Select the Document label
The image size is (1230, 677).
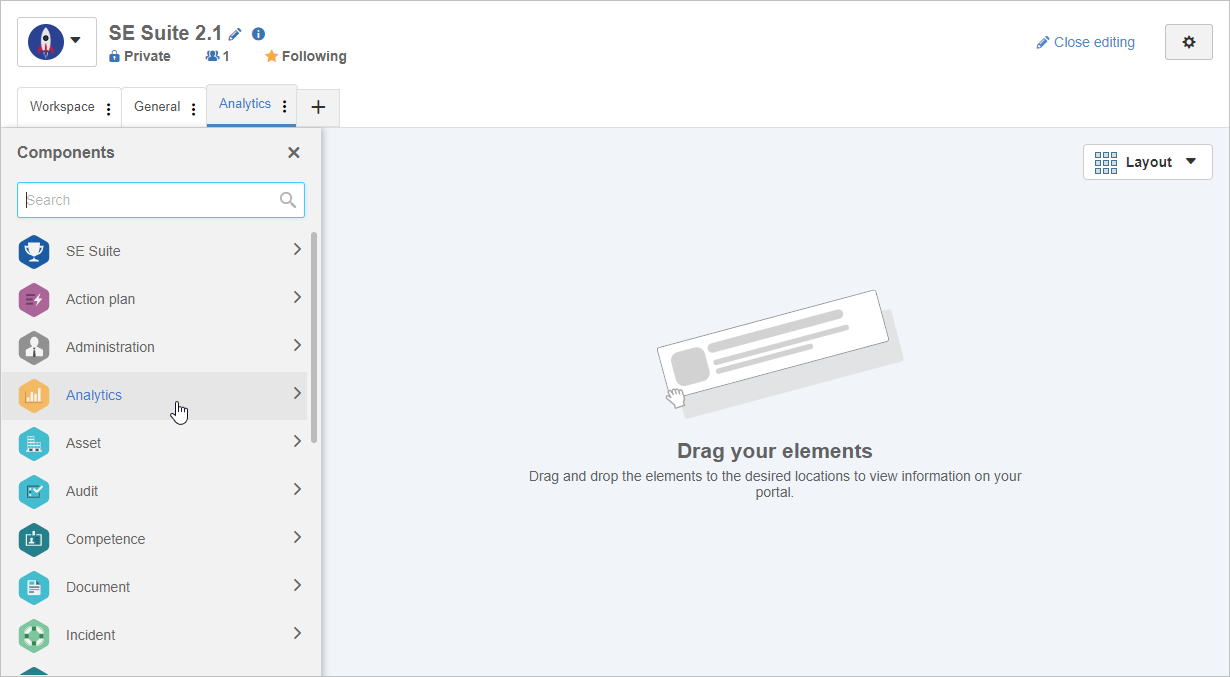(x=98, y=587)
